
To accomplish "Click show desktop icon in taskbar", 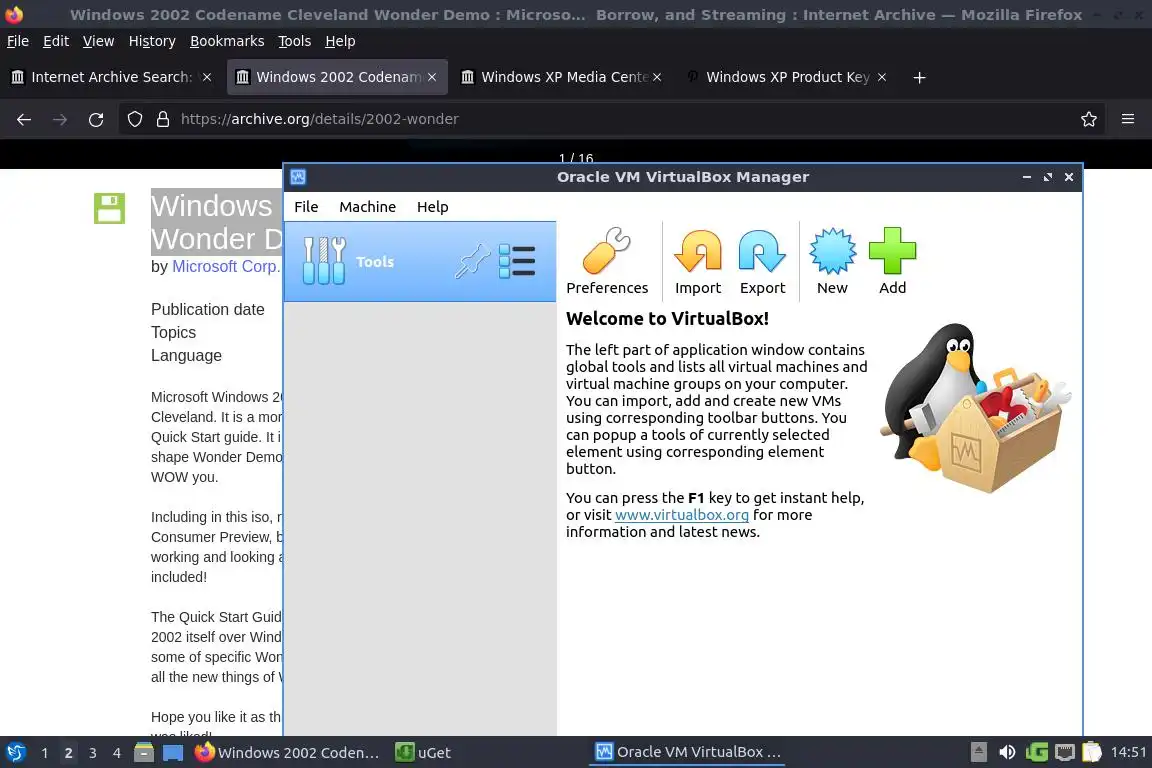I will coord(173,753).
